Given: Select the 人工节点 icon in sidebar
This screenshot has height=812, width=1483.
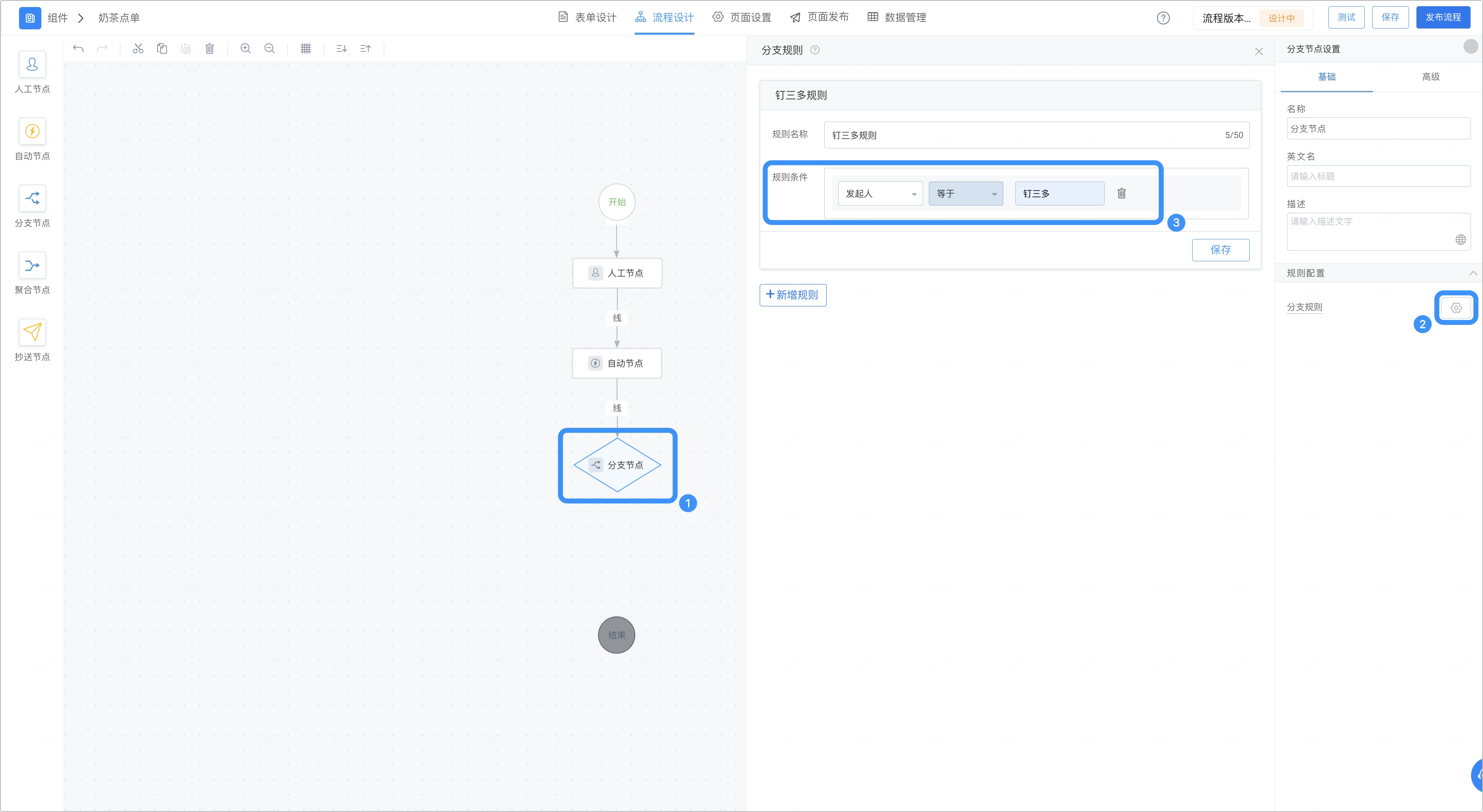Looking at the screenshot, I should [32, 64].
